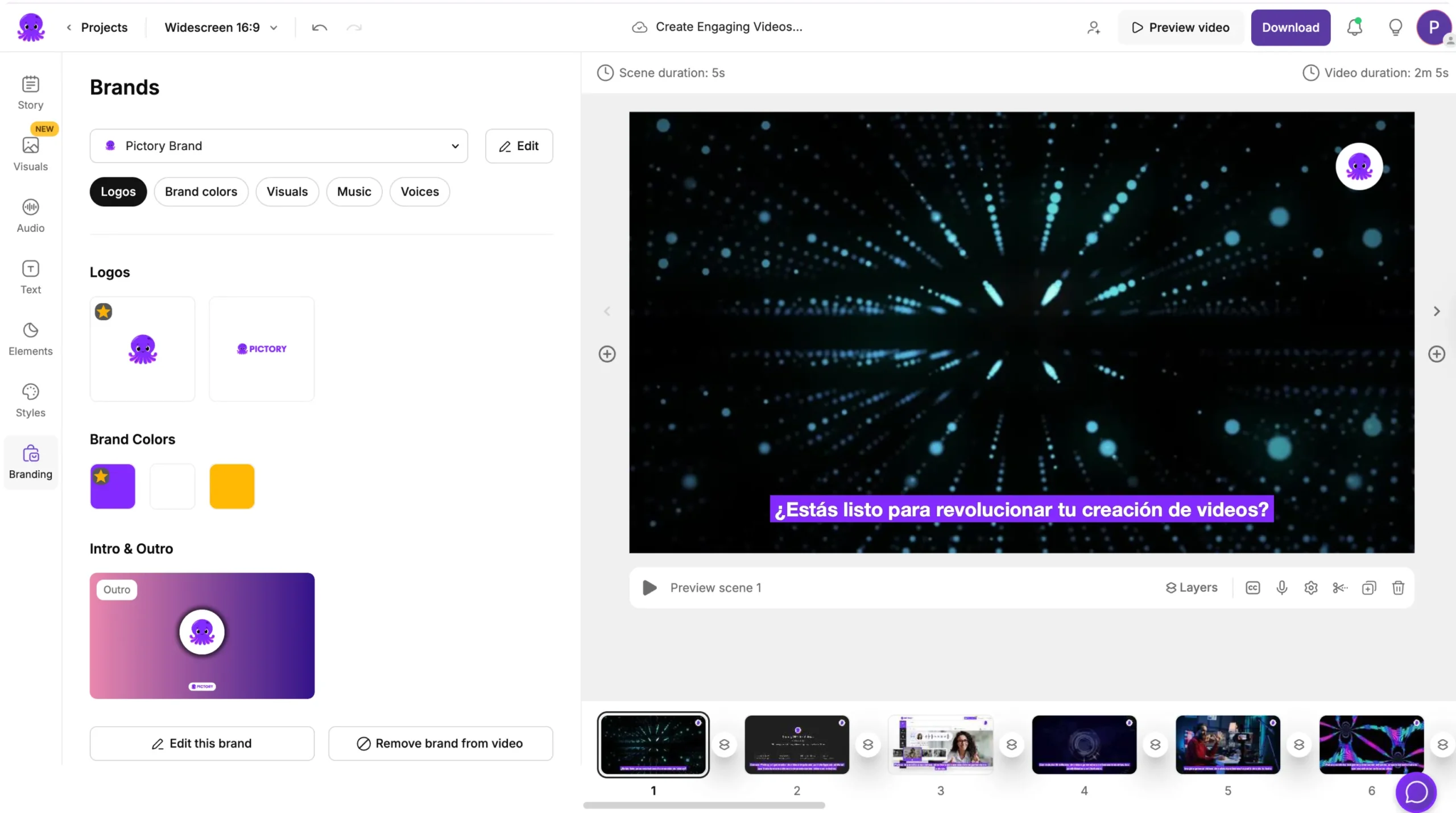Open the microphone voiceover icon
This screenshot has width=1456, height=813.
1281,588
